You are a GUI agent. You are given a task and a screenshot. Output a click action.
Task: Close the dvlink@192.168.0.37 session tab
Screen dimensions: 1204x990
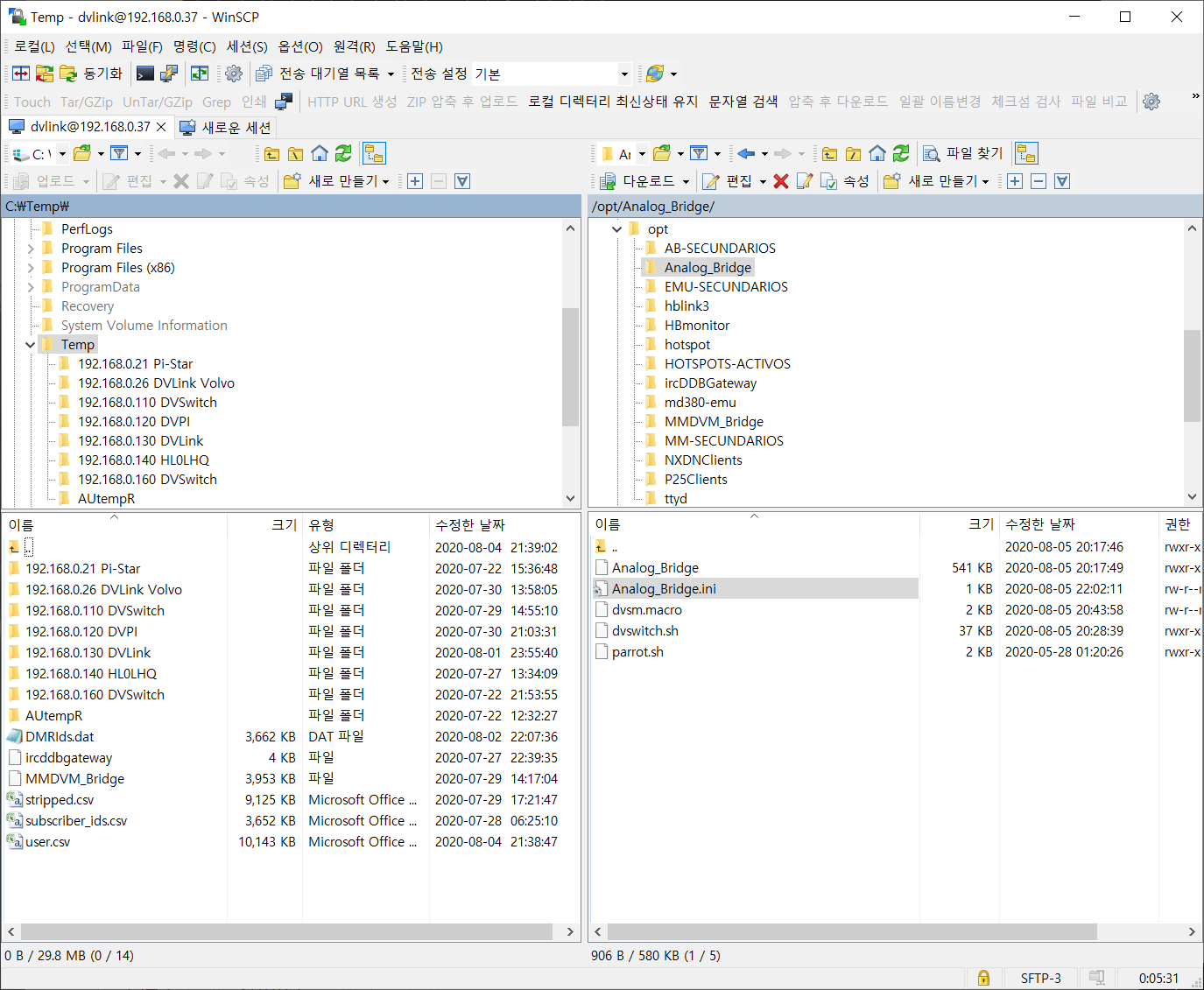point(161,127)
